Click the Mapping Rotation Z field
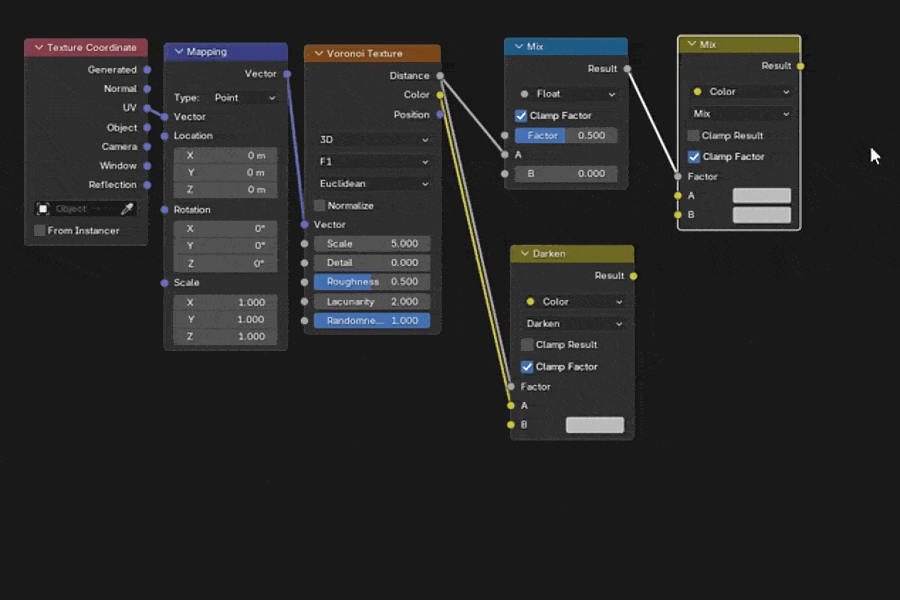This screenshot has width=900, height=600. [x=226, y=264]
